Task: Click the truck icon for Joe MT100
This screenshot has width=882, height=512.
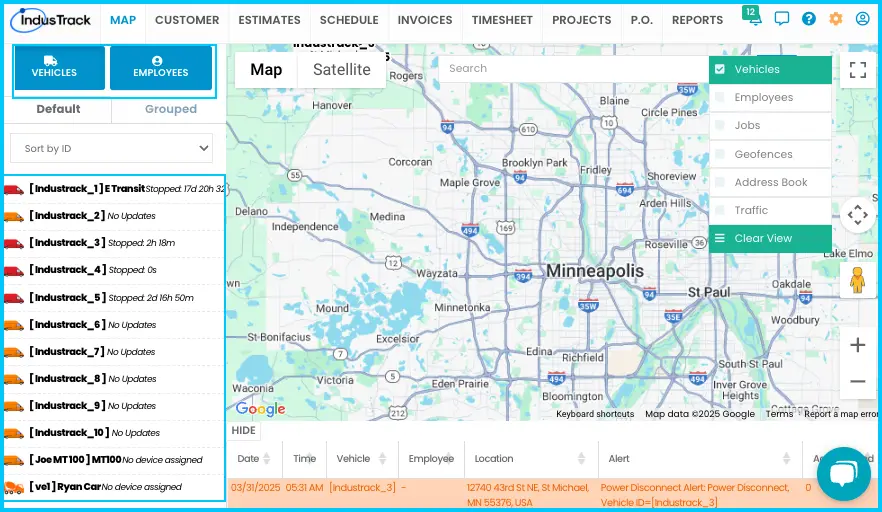Action: click(14, 460)
